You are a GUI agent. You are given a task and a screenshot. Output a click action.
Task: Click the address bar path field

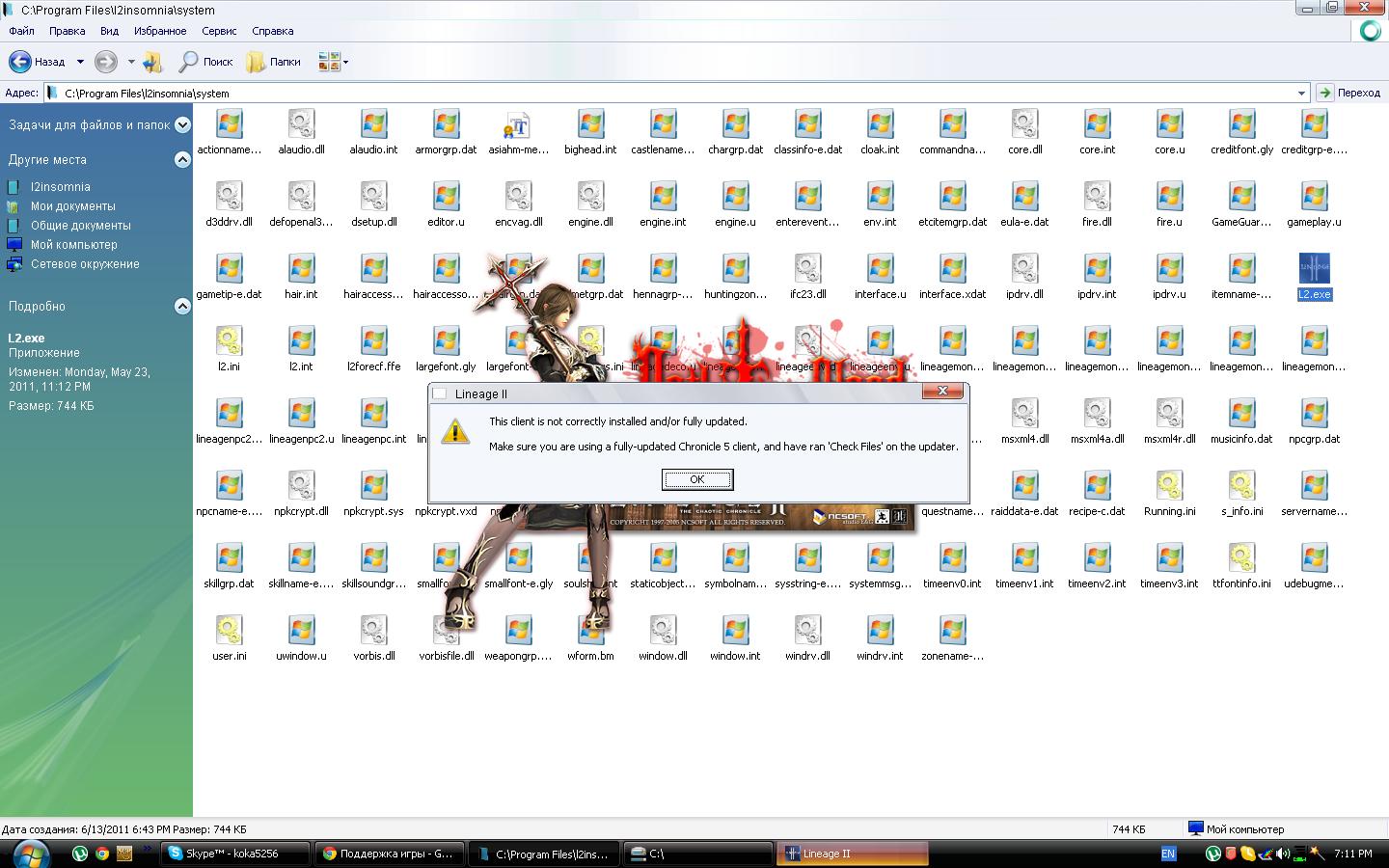tap(675, 94)
